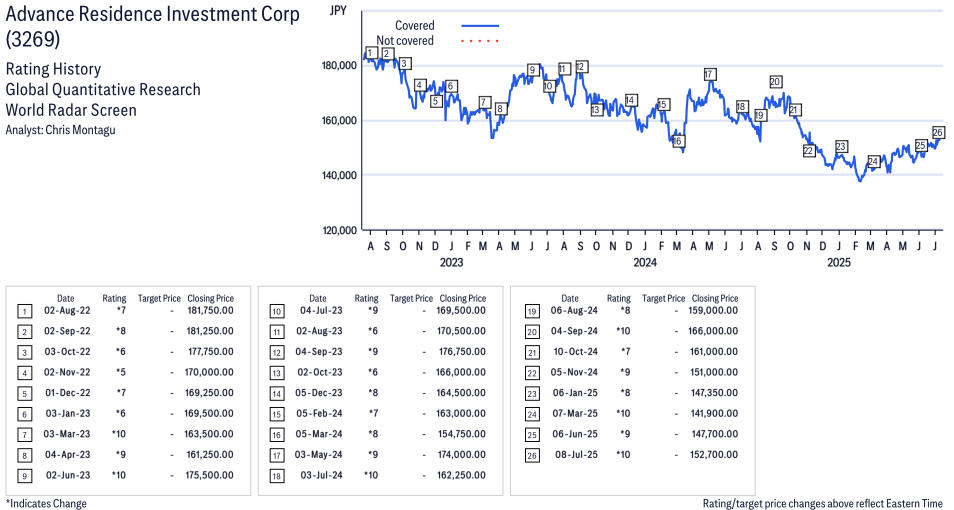This screenshot has width=954, height=510.
Task: Click the date 03-Jul-24 in the table
Action: click(321, 475)
